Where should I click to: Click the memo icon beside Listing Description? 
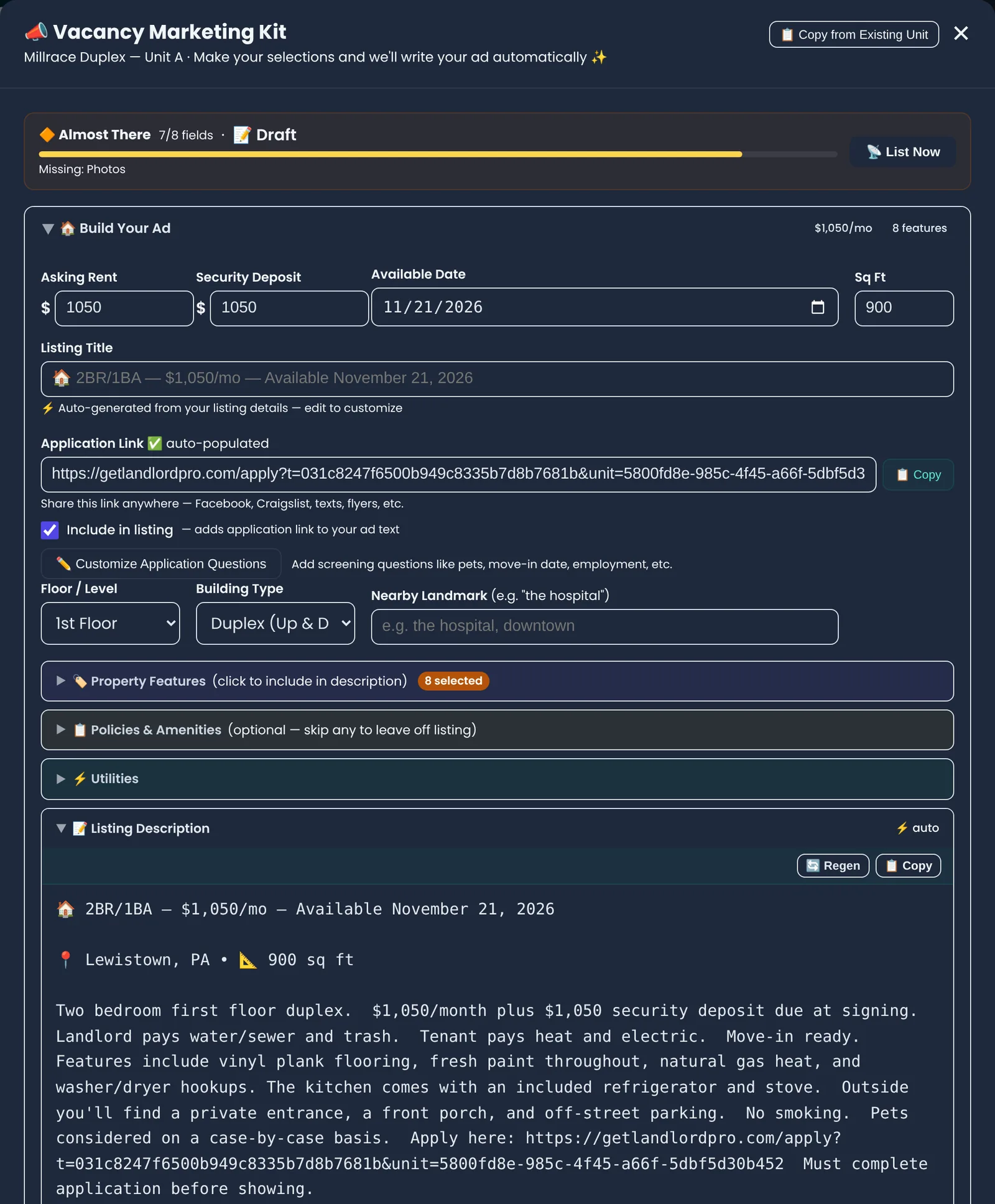click(80, 828)
